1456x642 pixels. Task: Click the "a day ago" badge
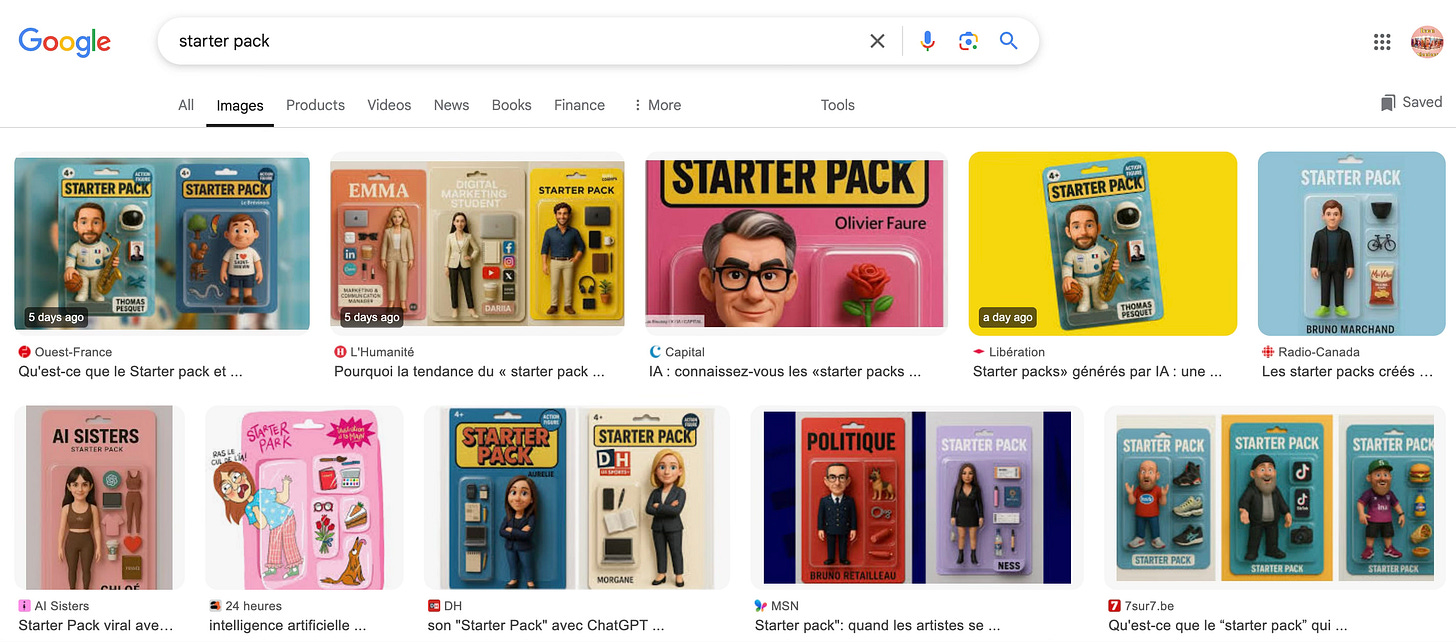click(1008, 317)
